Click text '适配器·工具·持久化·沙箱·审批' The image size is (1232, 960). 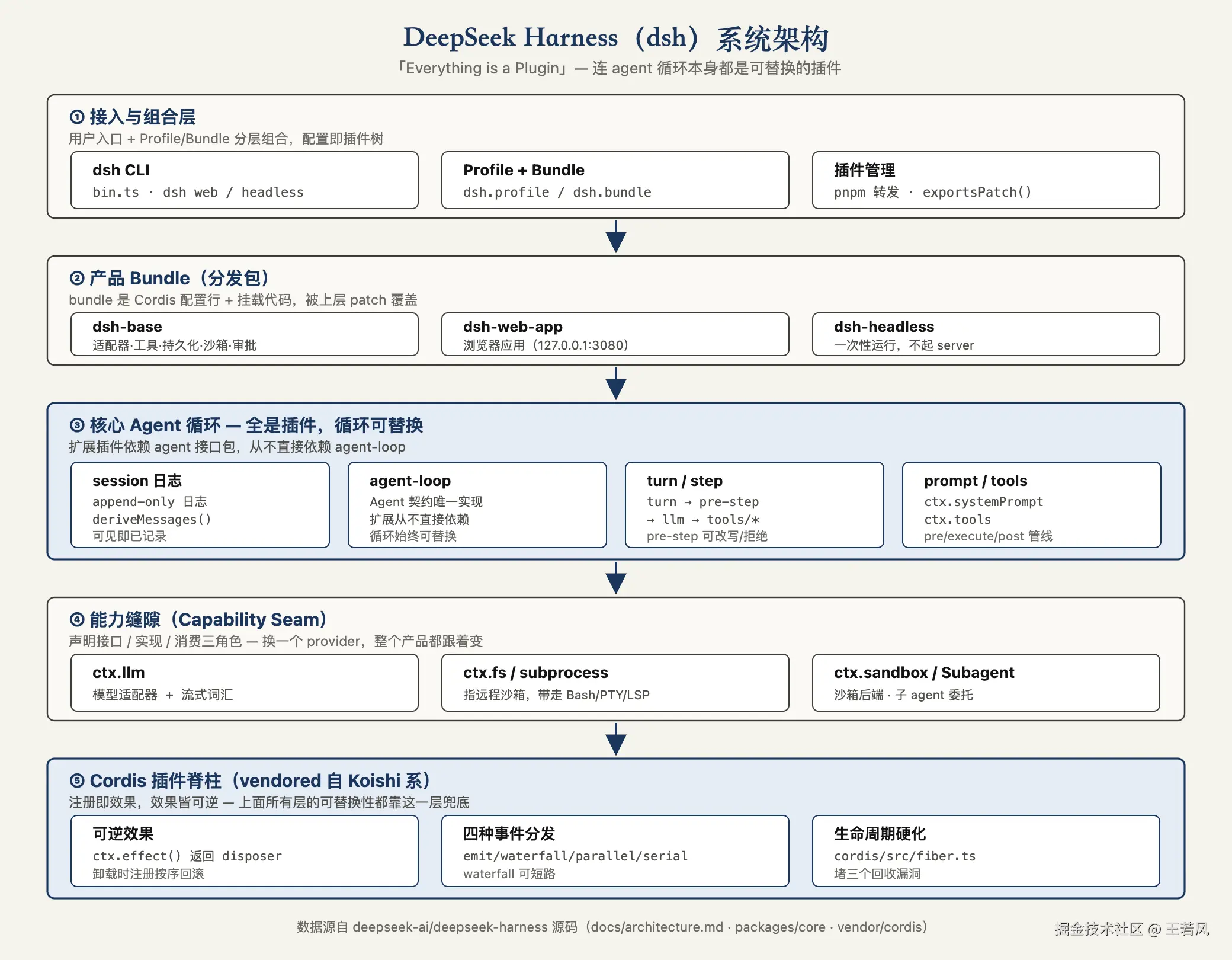(x=175, y=345)
